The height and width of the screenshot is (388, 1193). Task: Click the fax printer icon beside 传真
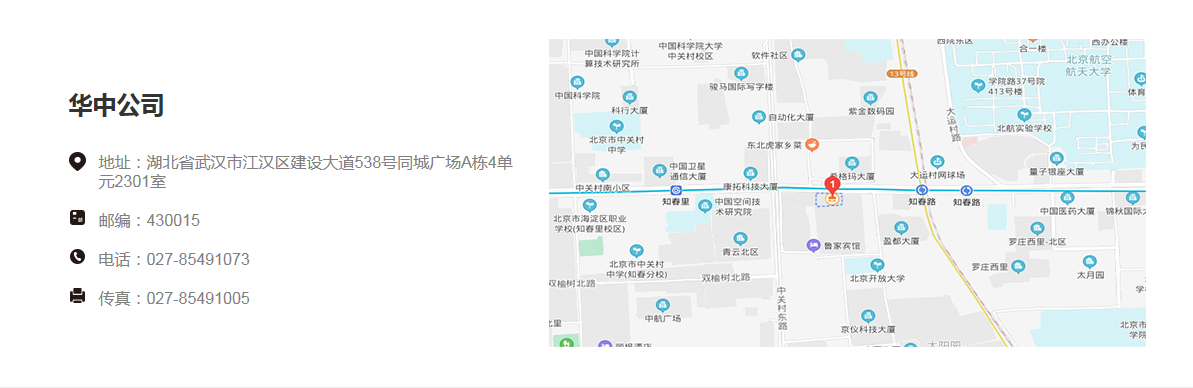tap(77, 295)
